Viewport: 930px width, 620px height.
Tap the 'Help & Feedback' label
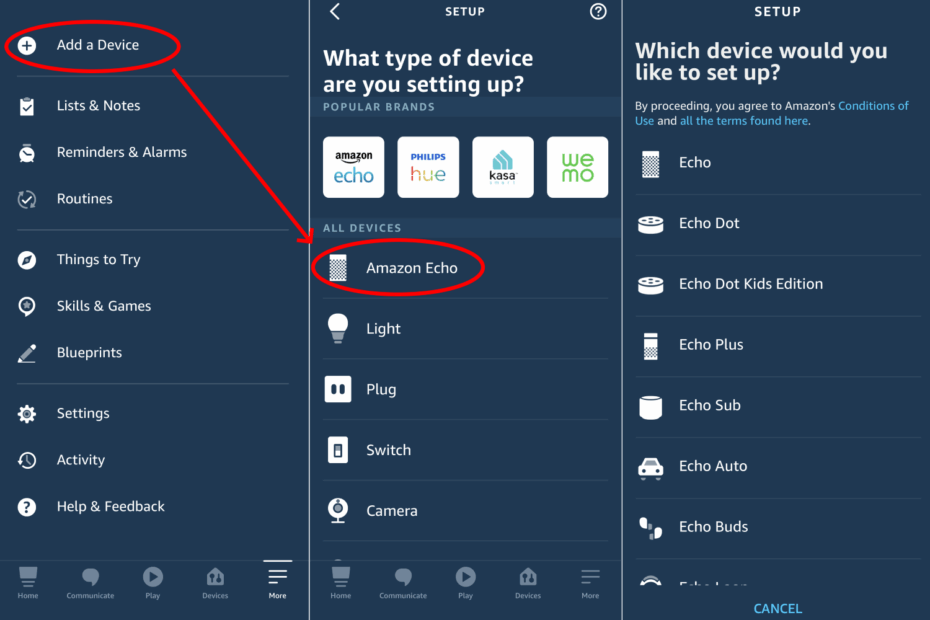point(111,507)
